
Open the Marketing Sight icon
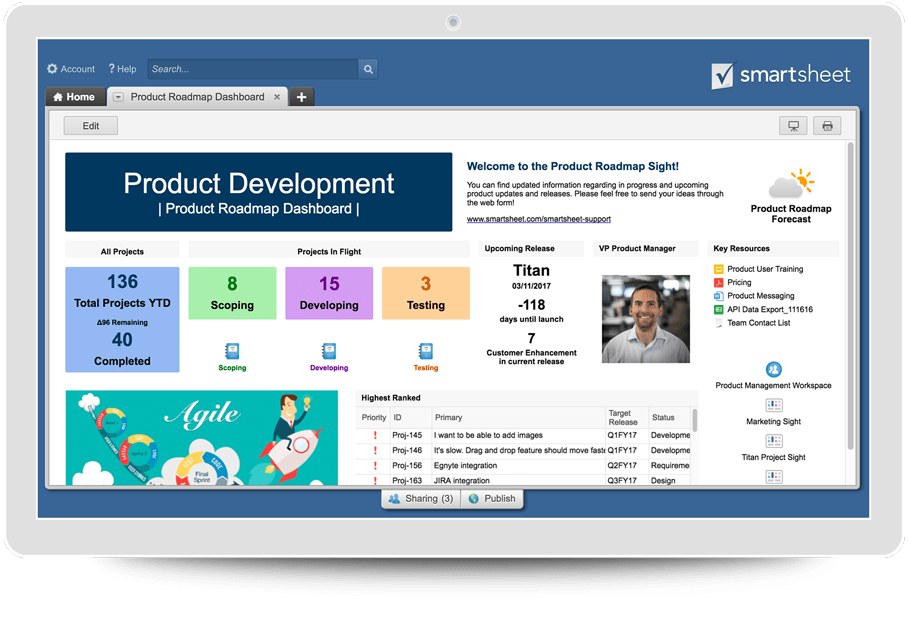coord(774,405)
